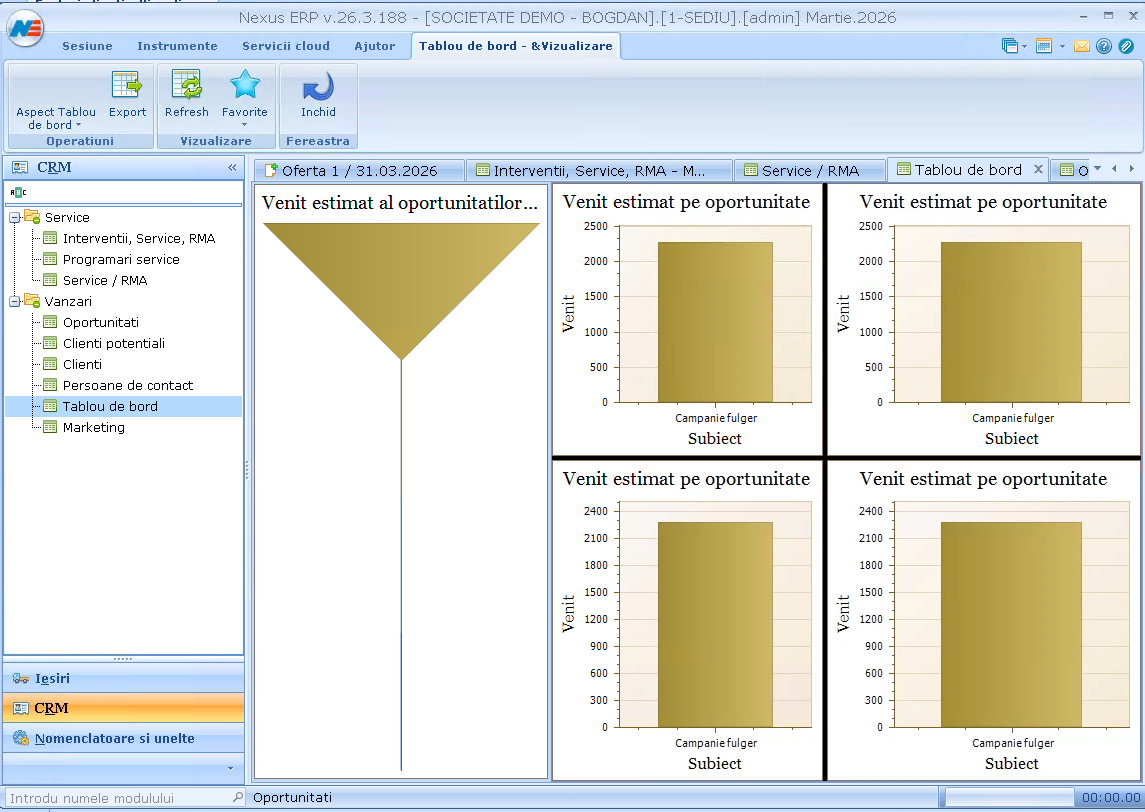The height and width of the screenshot is (812, 1145).
Task: Click the Nexus ERP logo button
Action: pos(26,27)
